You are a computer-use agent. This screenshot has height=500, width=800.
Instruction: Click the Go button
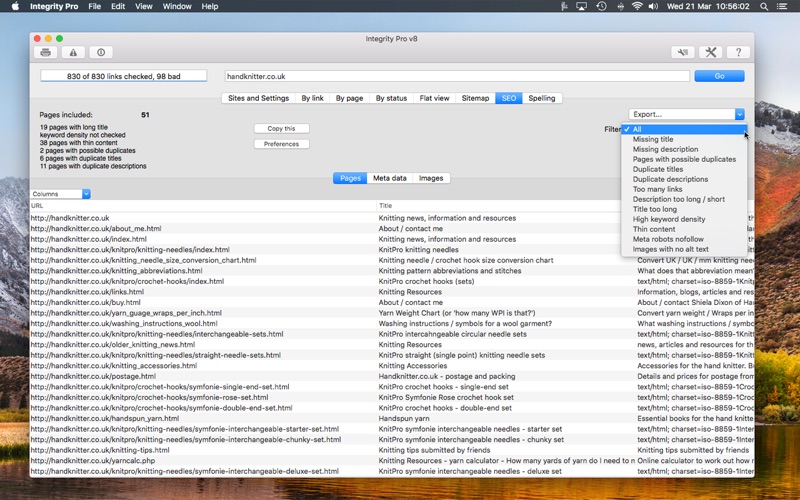point(719,76)
